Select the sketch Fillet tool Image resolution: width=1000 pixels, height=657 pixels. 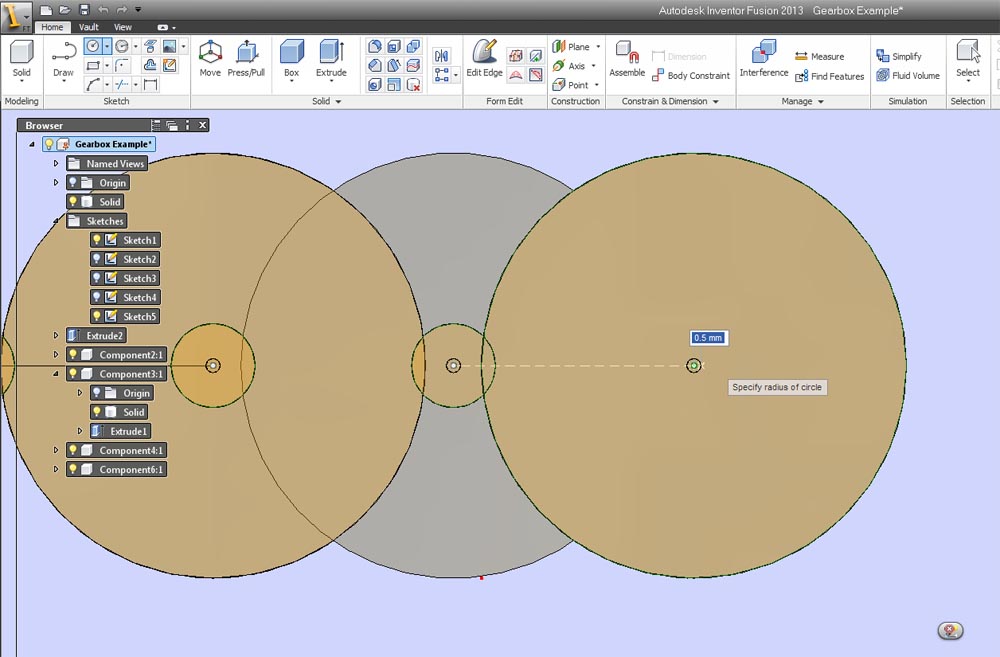(122, 66)
